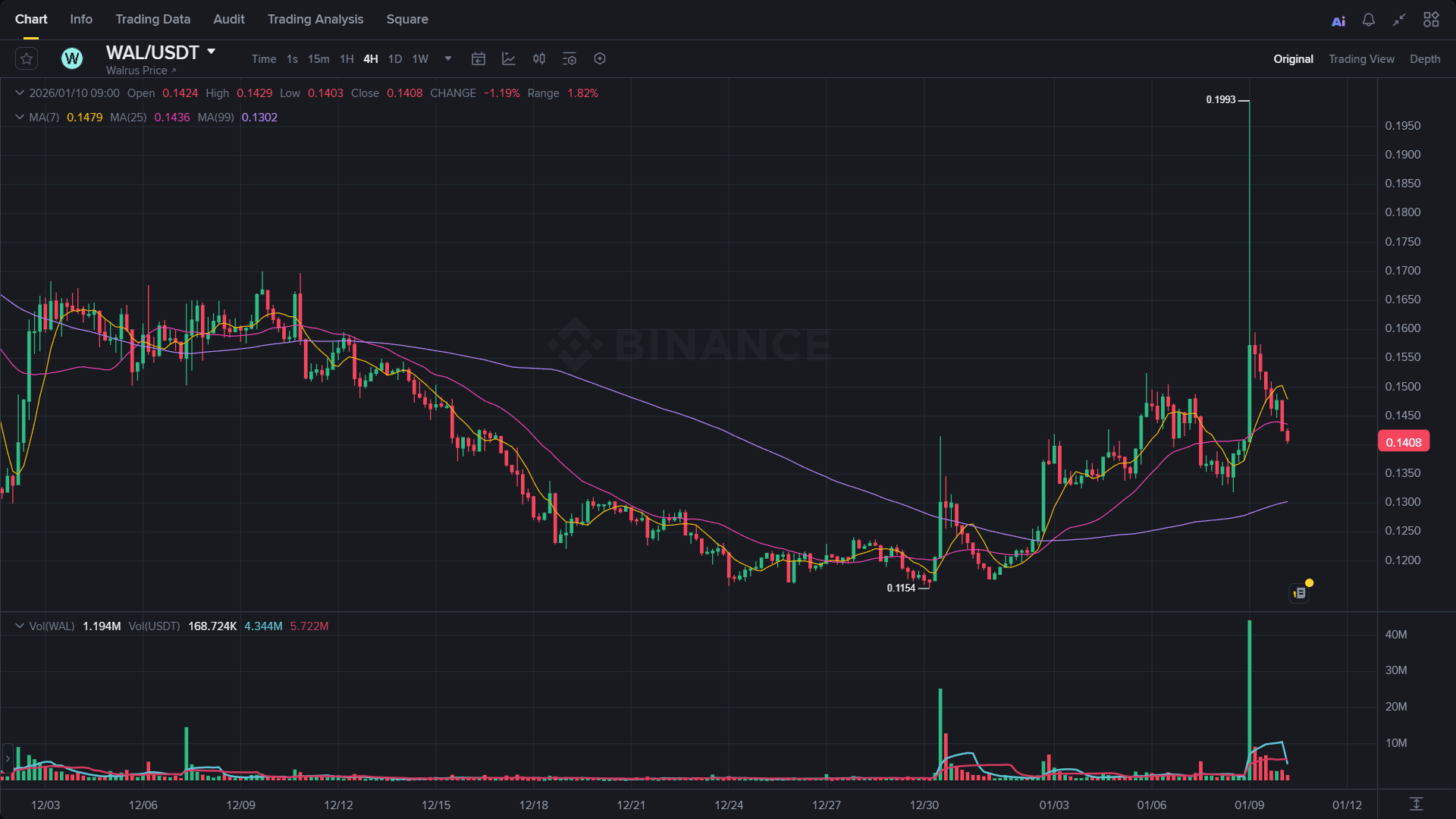Click the collapse arrows icon at top right
Viewport: 1456px width, 819px height.
[1399, 20]
